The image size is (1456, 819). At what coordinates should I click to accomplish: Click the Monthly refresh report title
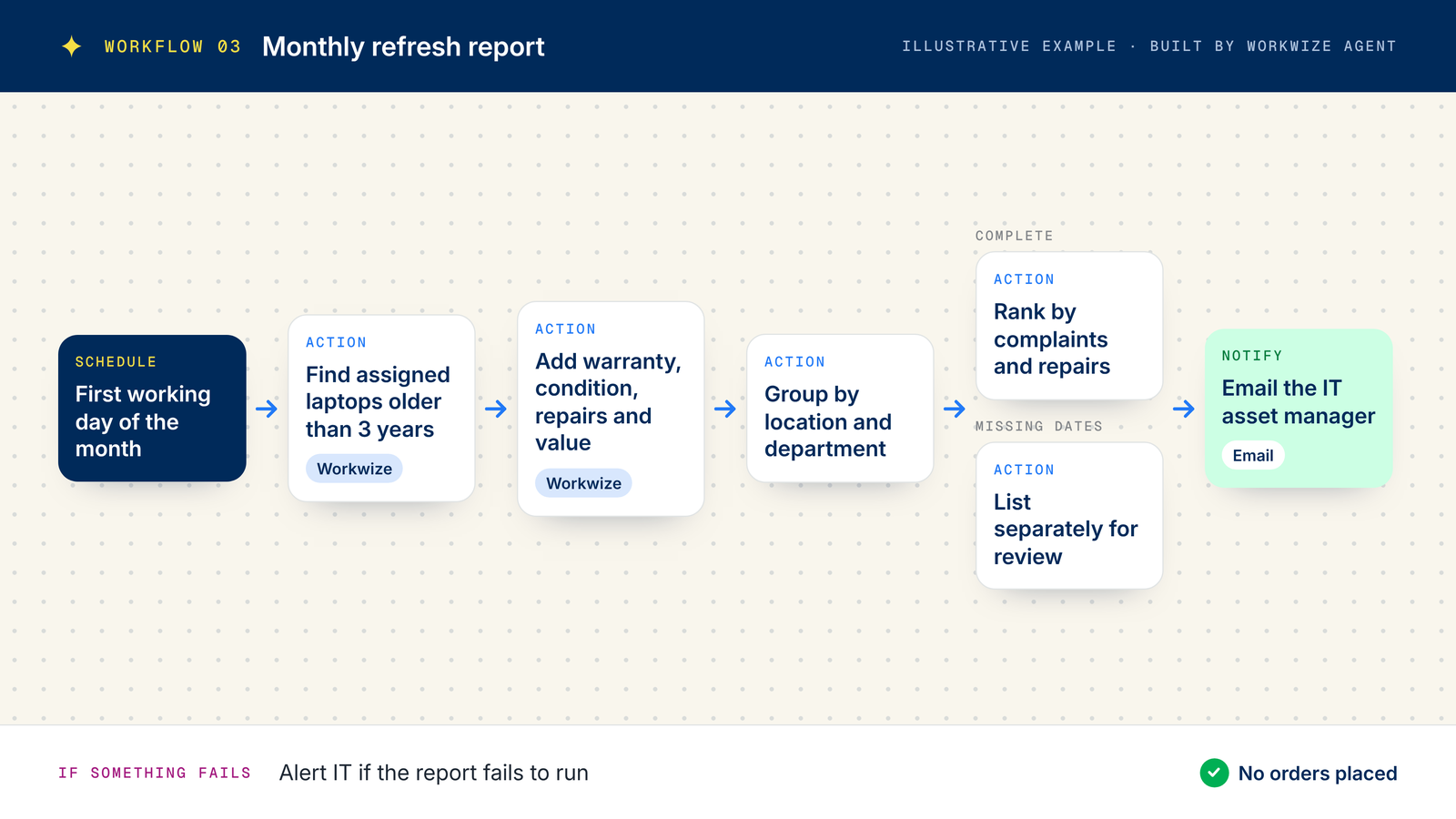point(403,46)
